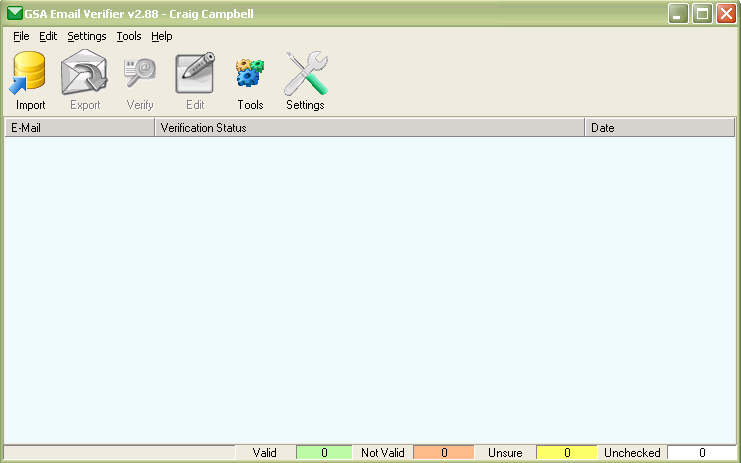Click the Export envelope icon

point(85,72)
